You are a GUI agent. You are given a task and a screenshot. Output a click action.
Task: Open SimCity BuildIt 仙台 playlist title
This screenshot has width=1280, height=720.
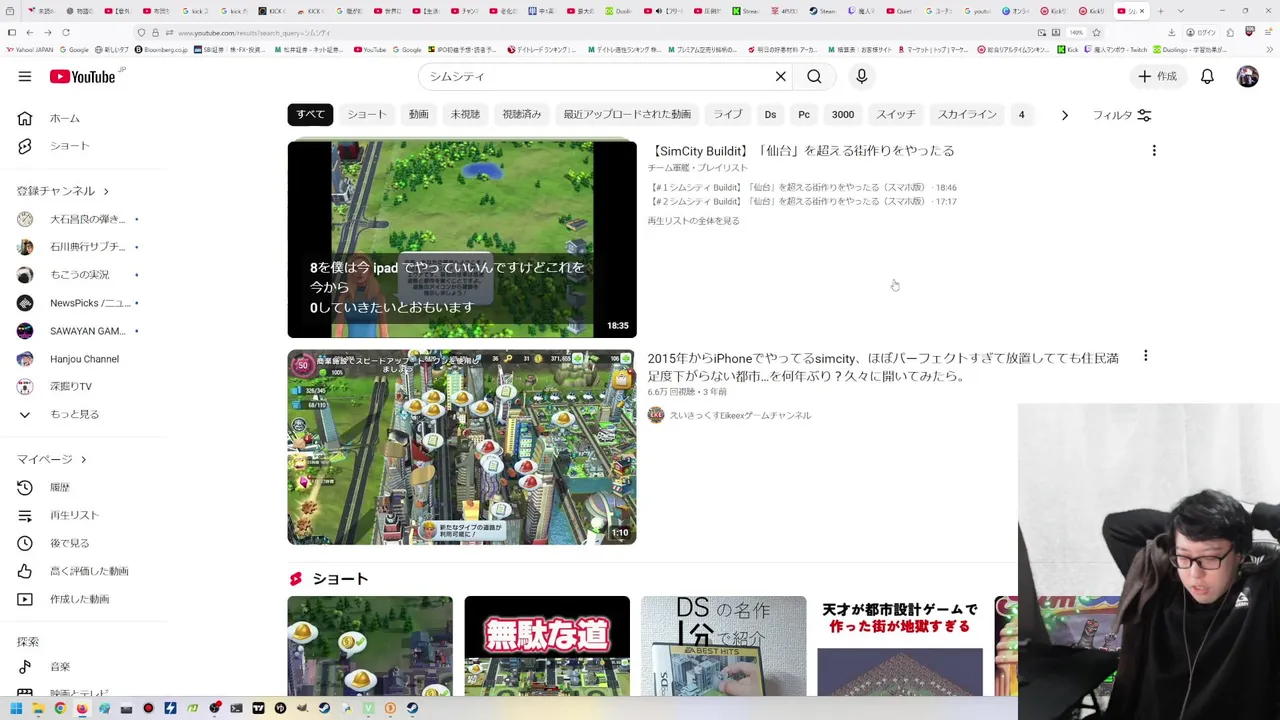pyautogui.click(x=801, y=151)
